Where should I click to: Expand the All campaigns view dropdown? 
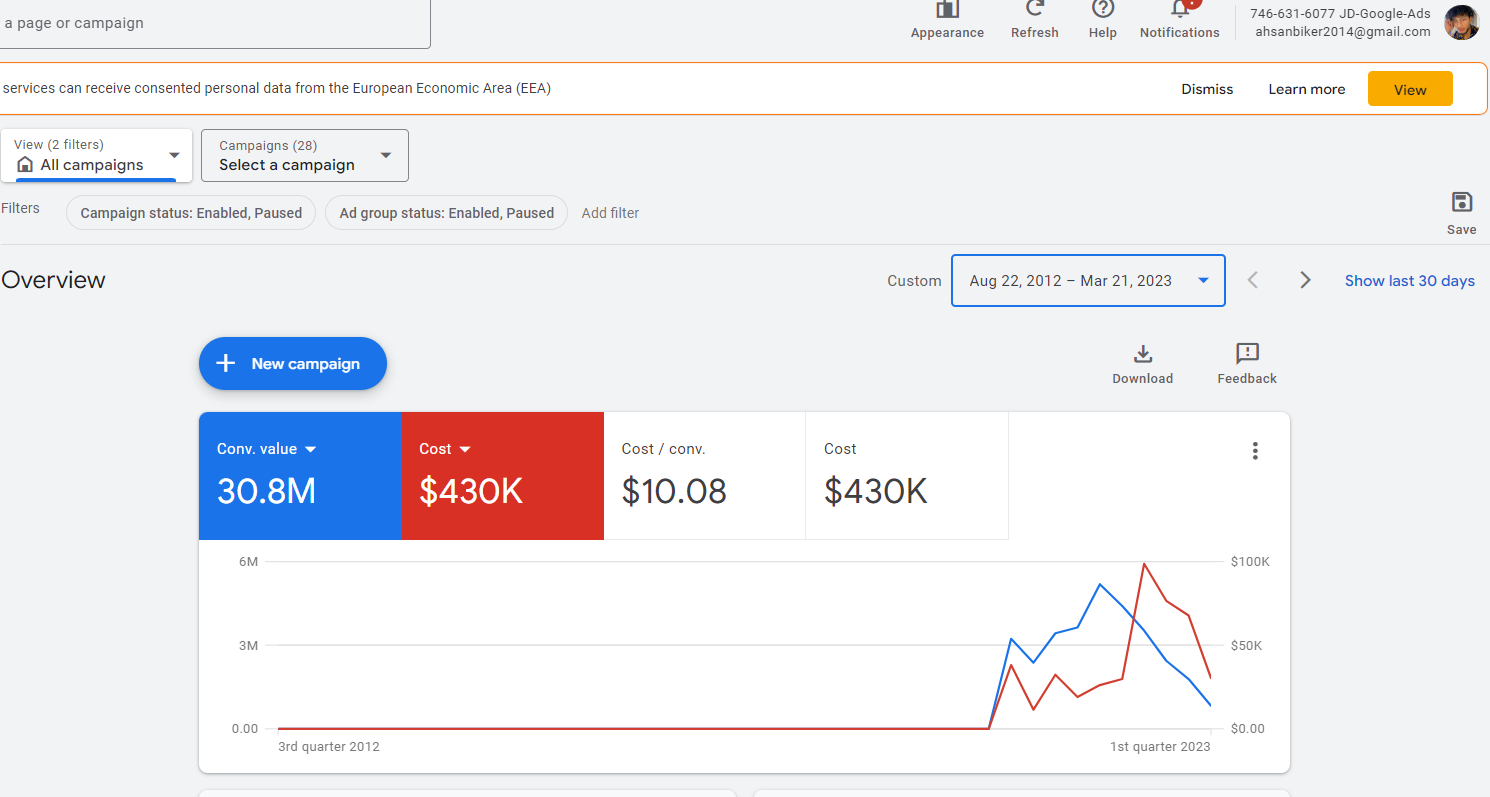pos(96,155)
